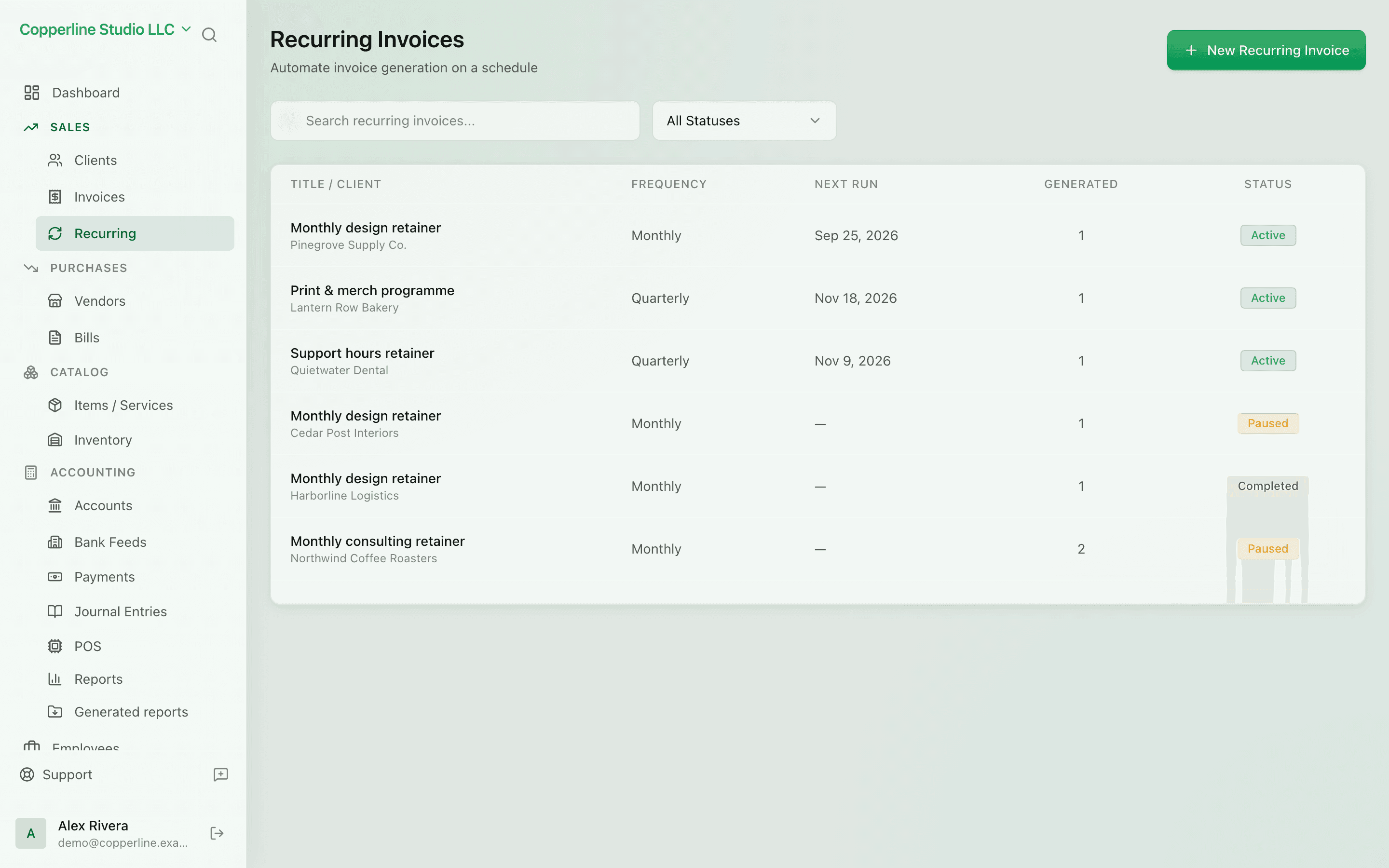Click the Nov 18, 2026 next run date
Image resolution: width=1389 pixels, height=868 pixels.
click(855, 298)
